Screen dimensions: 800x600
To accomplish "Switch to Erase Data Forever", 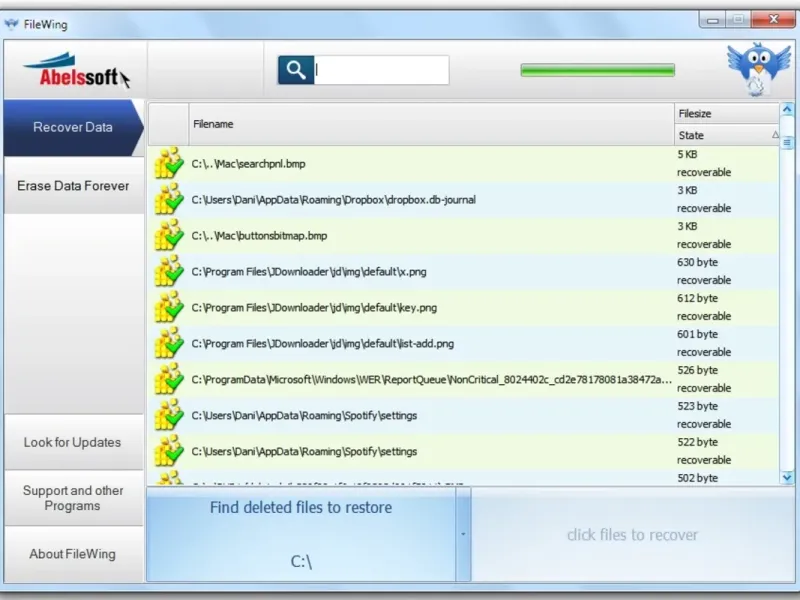I will point(73,186).
